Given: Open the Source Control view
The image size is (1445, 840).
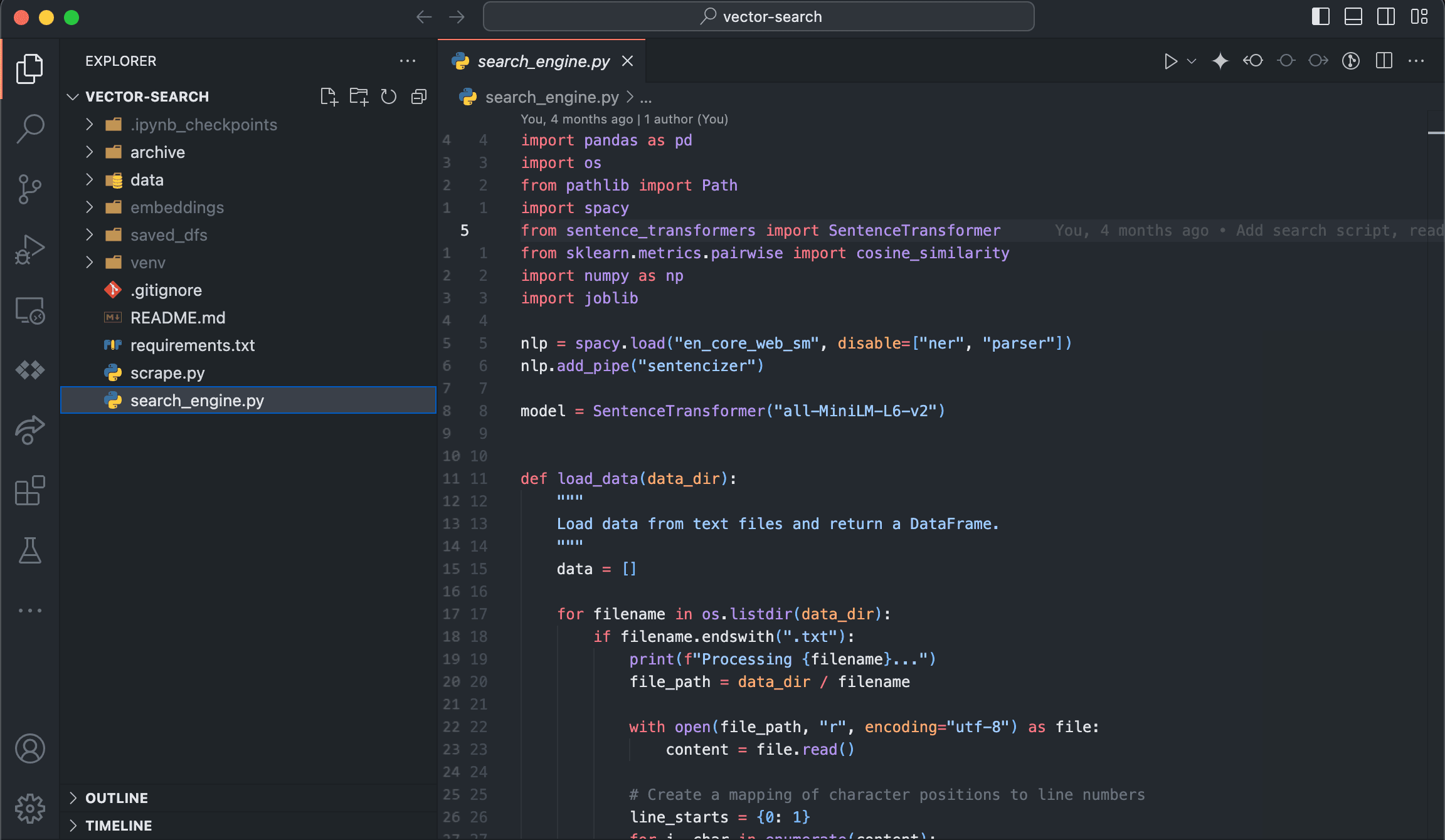Looking at the screenshot, I should (x=29, y=189).
